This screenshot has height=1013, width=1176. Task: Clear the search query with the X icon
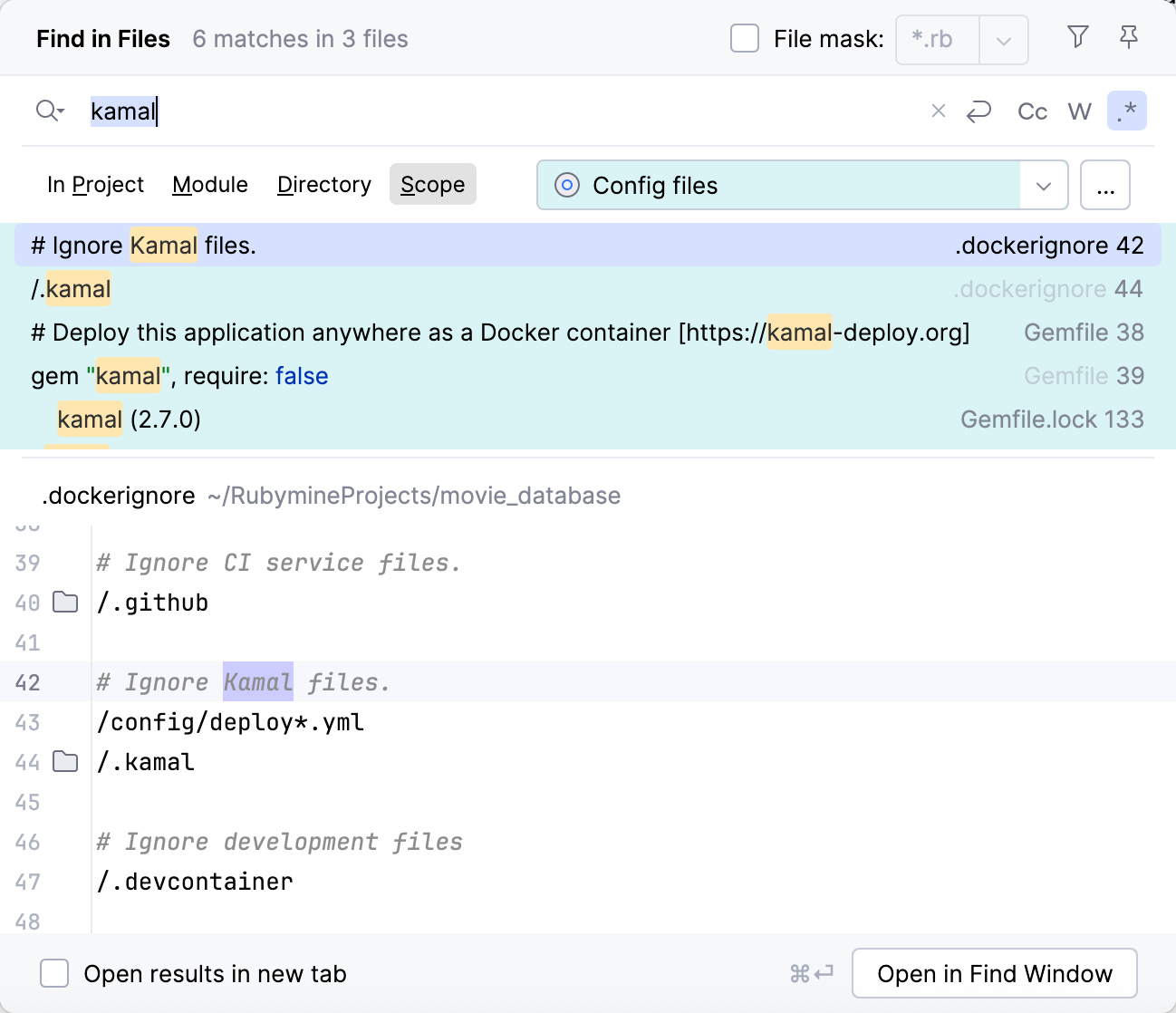point(938,111)
